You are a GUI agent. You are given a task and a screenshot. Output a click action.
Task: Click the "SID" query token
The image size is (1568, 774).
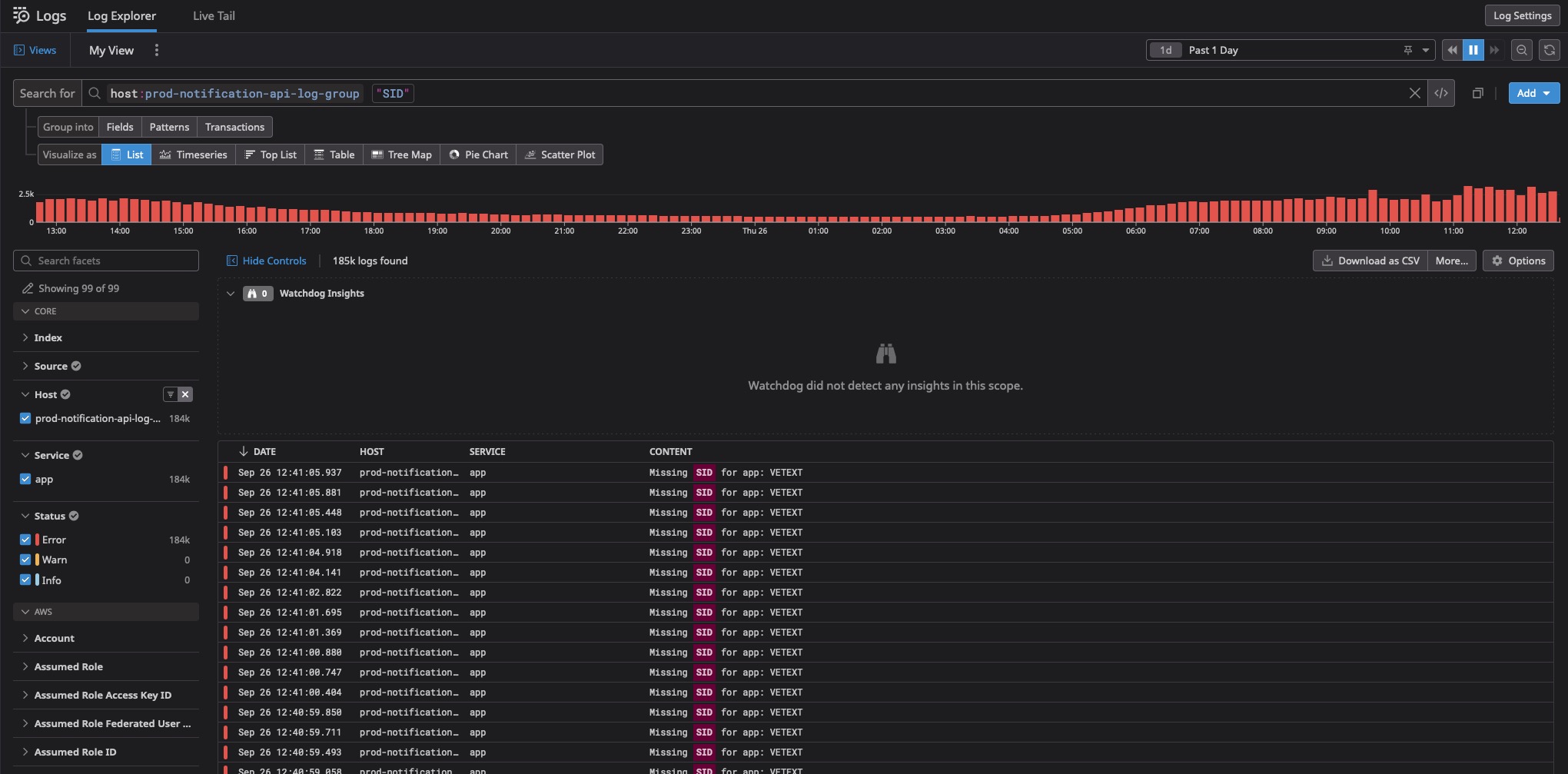click(x=393, y=93)
